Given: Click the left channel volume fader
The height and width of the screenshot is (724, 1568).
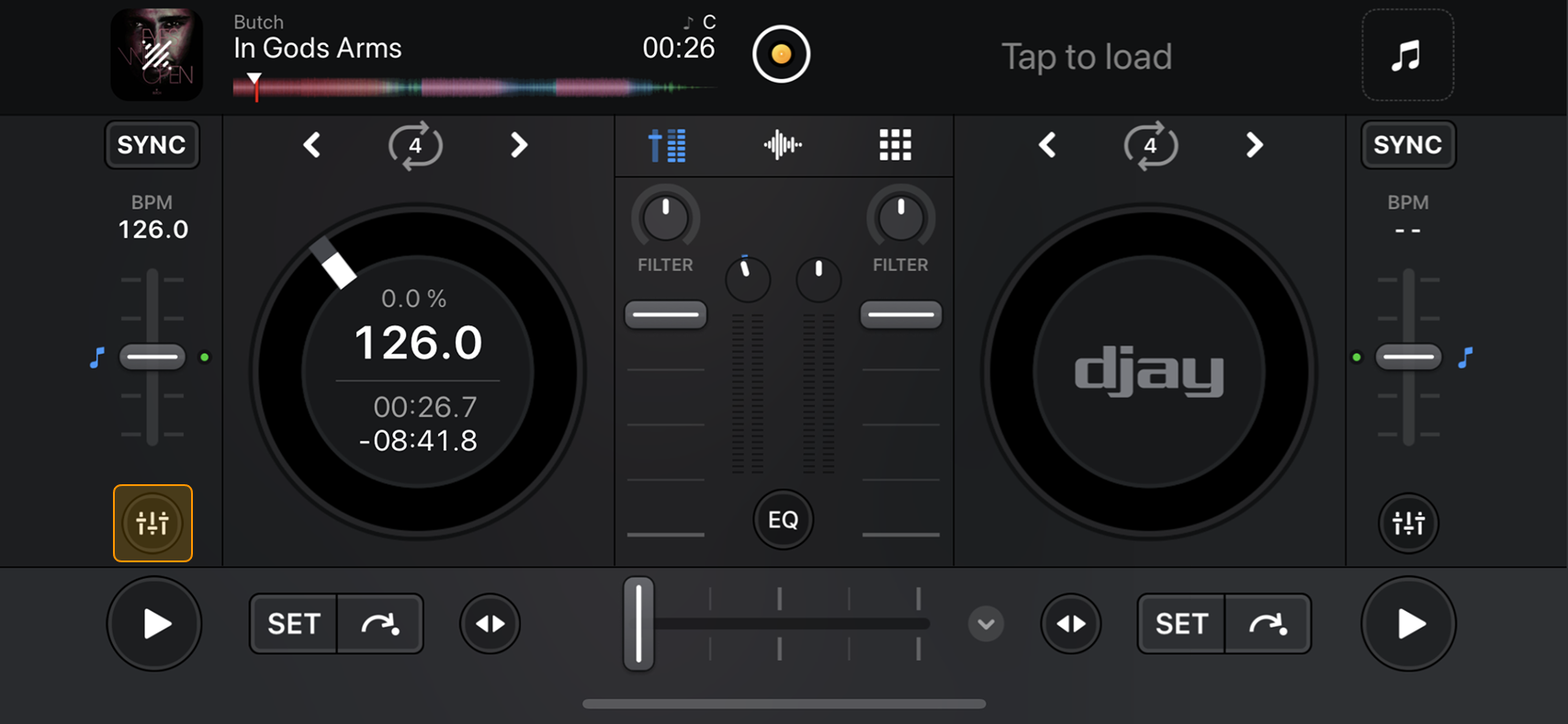Looking at the screenshot, I should (666, 314).
